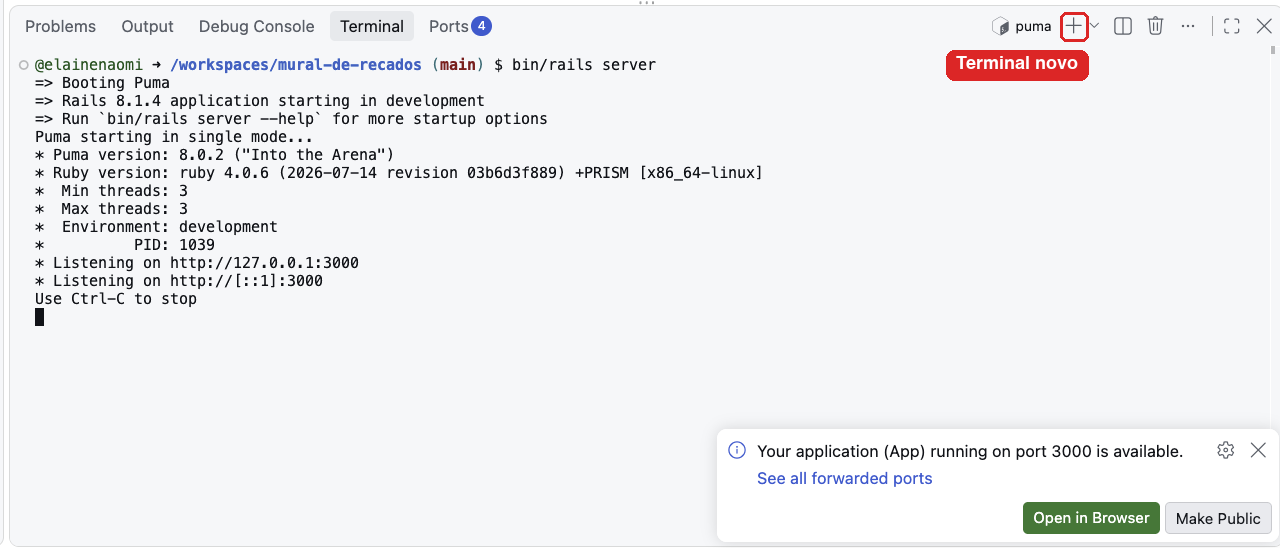Select the puma terminal instance

pyautogui.click(x=1021, y=27)
